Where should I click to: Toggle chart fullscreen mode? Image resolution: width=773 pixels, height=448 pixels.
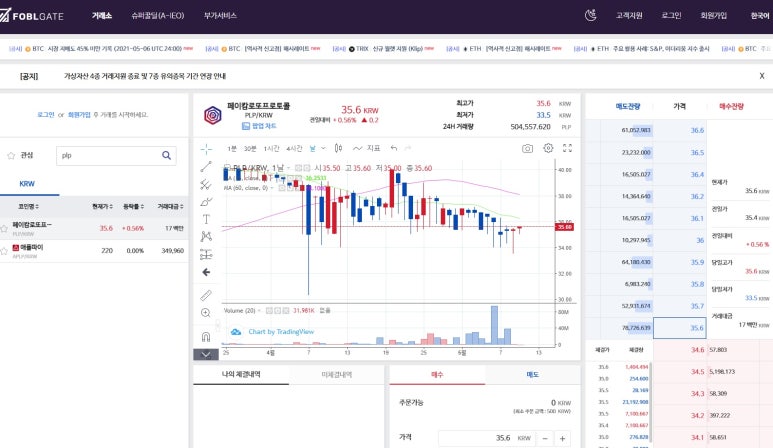567,148
